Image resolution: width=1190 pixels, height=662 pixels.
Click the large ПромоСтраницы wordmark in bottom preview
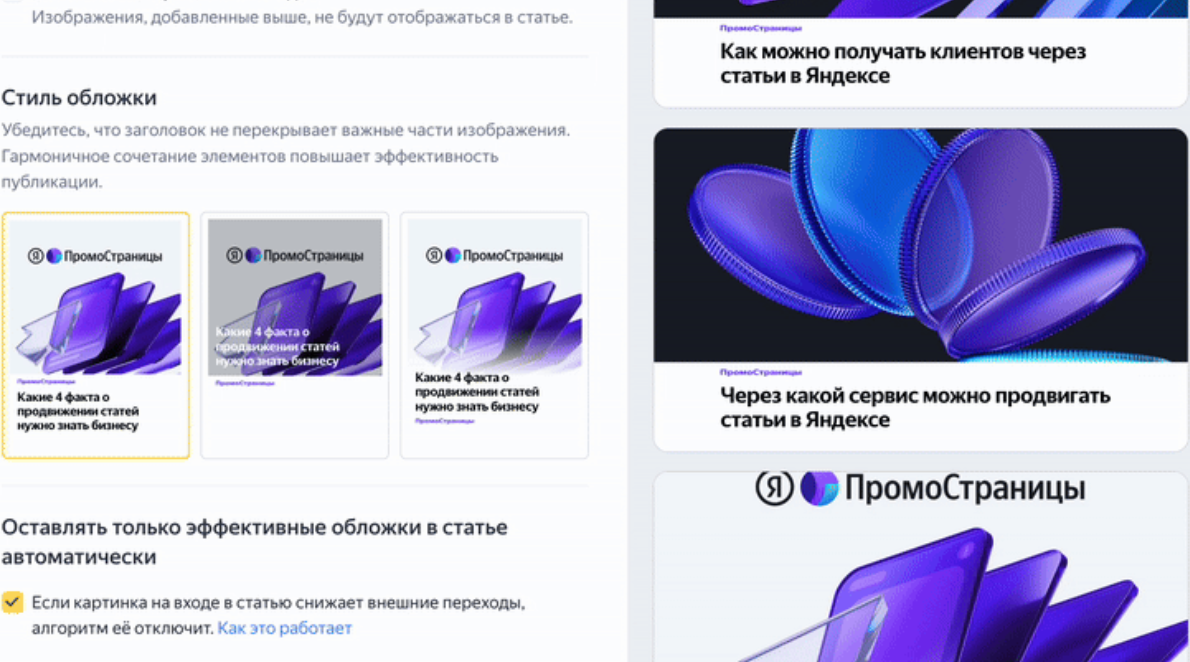pyautogui.click(x=965, y=488)
